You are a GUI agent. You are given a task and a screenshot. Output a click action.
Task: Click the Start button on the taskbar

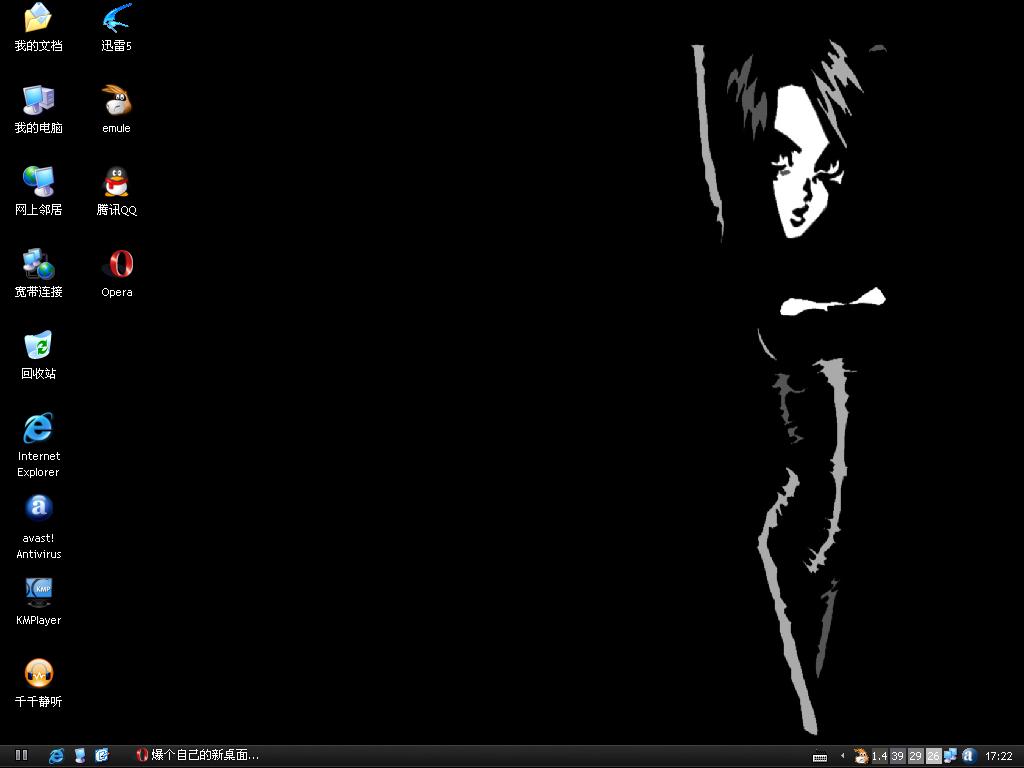[21, 756]
